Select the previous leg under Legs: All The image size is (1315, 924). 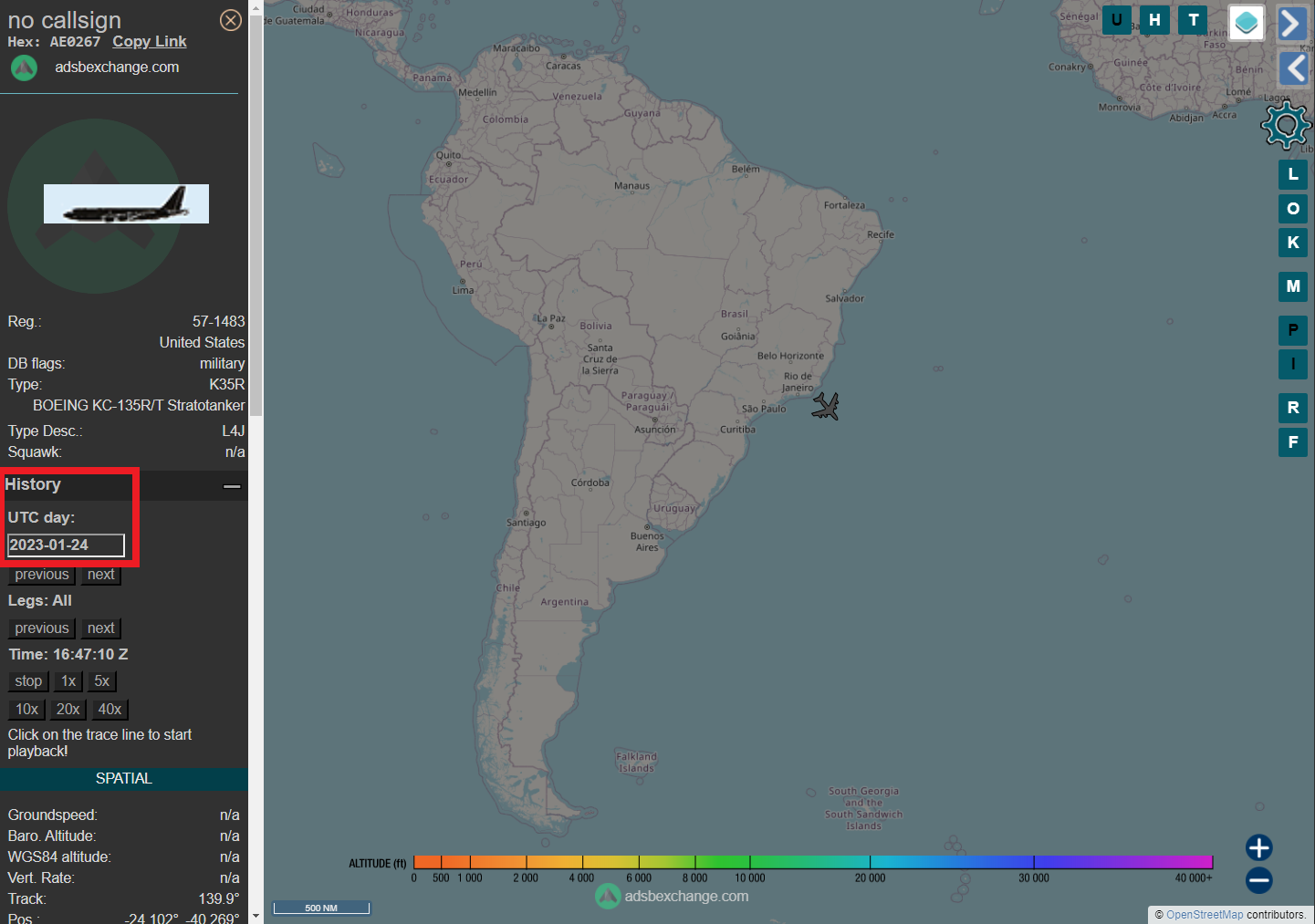pos(42,628)
